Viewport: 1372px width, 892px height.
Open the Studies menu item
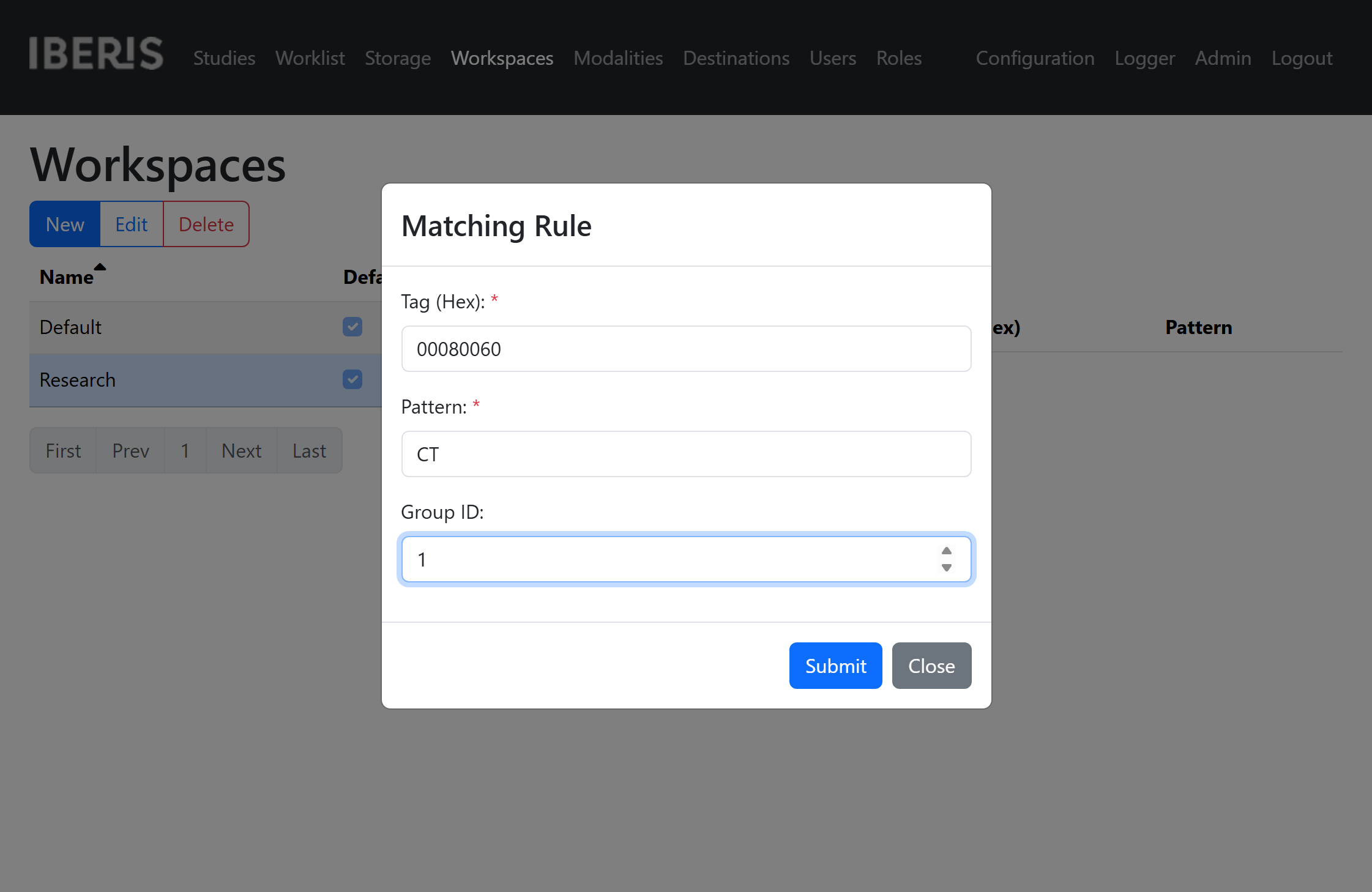coord(224,58)
